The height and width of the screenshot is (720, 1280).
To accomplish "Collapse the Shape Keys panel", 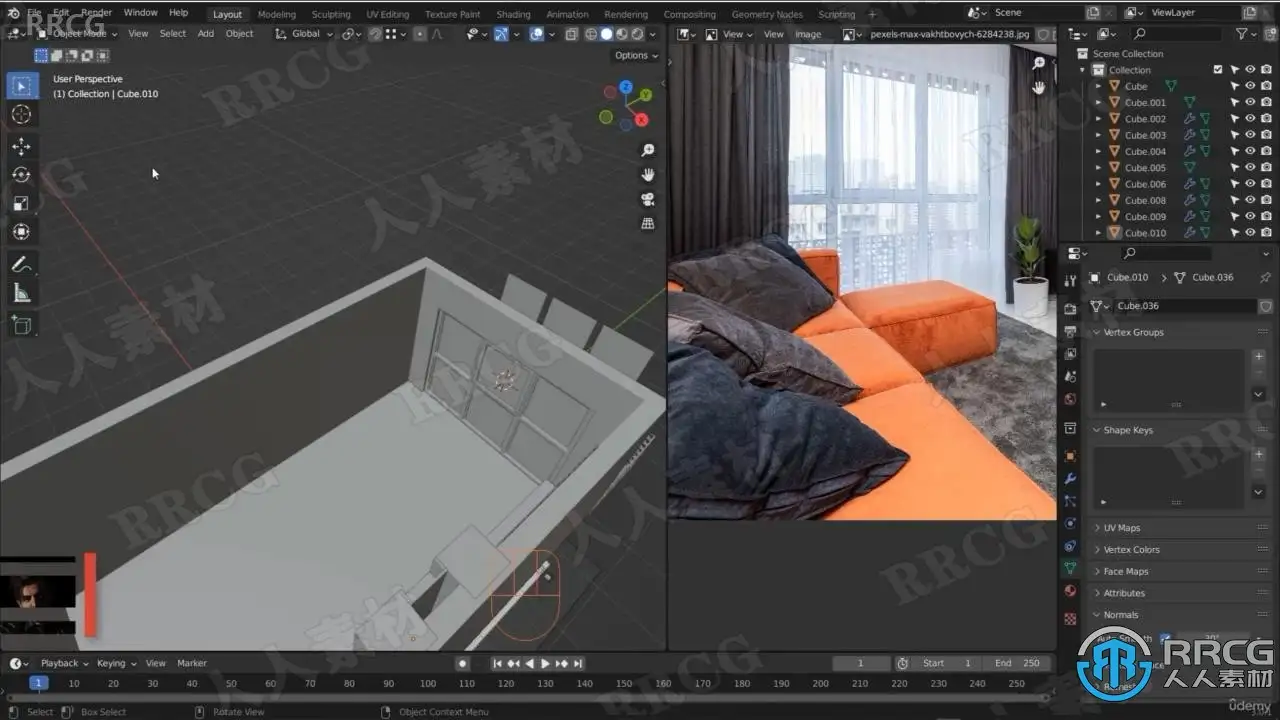I will click(x=1127, y=430).
